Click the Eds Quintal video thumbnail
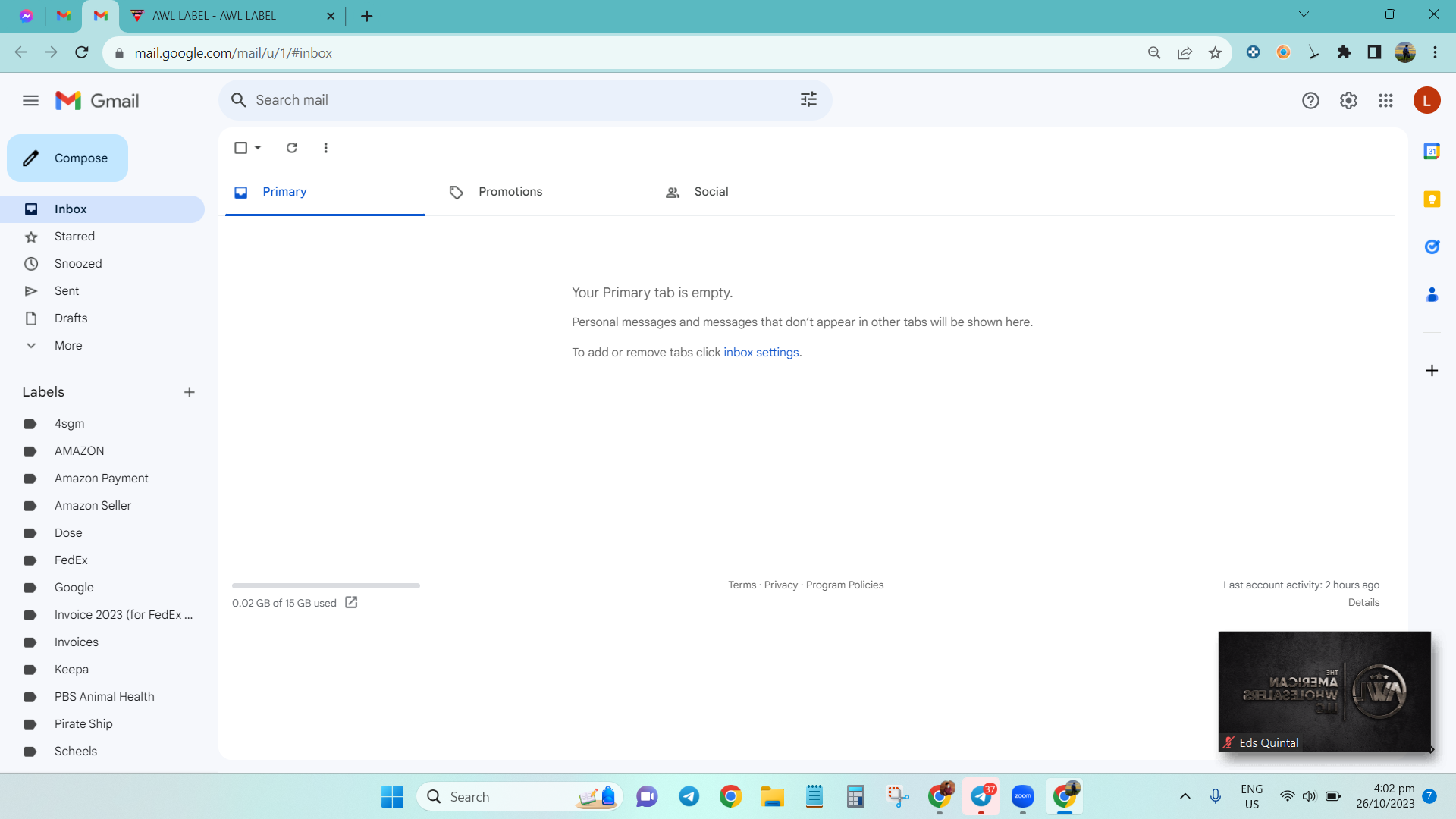 (1324, 692)
